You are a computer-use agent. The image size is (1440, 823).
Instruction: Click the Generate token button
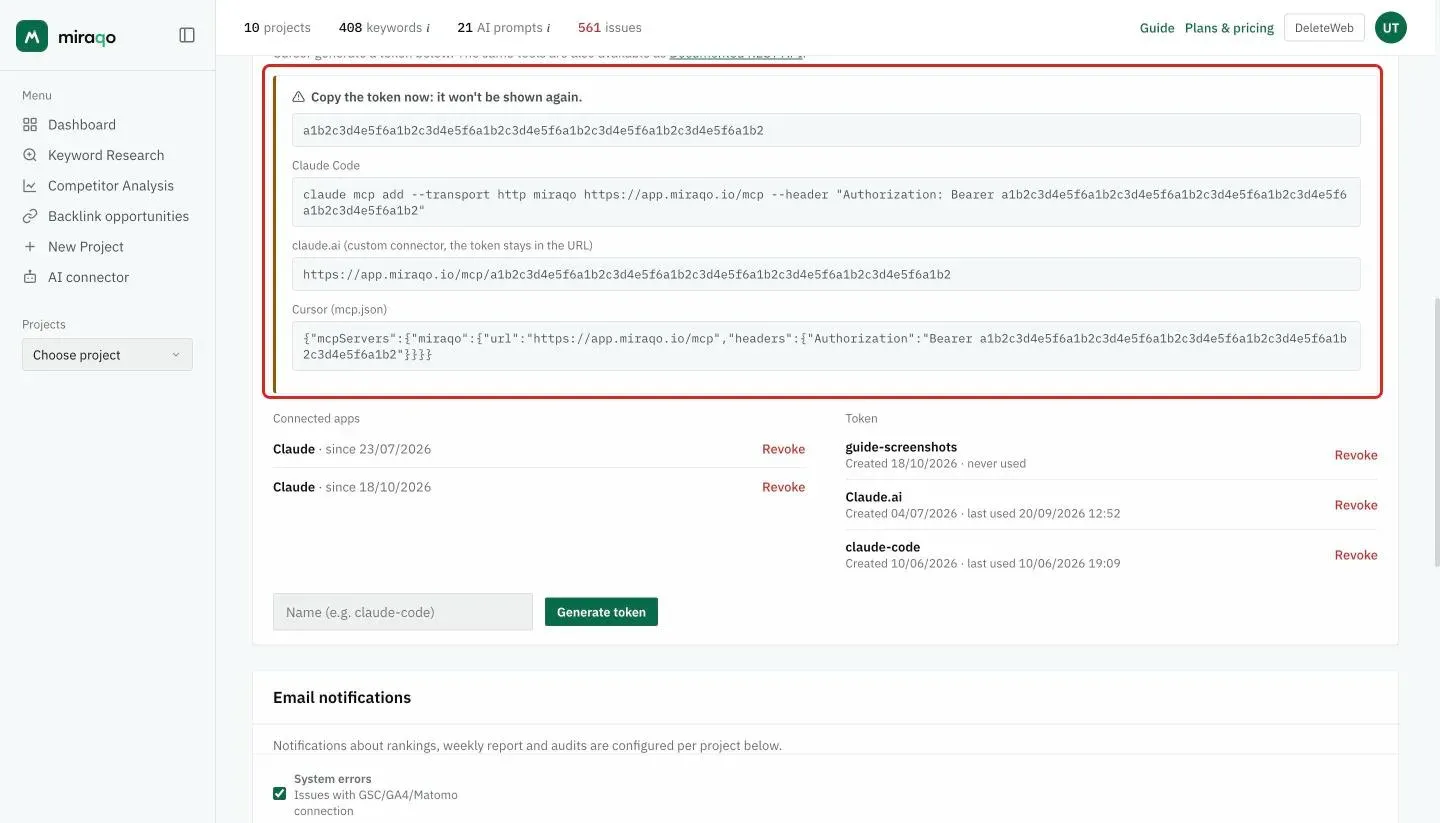601,612
